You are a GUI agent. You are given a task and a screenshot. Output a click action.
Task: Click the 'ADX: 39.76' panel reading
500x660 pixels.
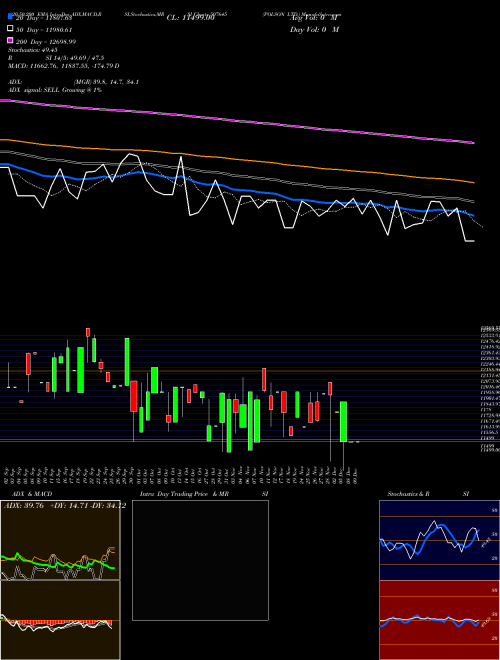23,506
